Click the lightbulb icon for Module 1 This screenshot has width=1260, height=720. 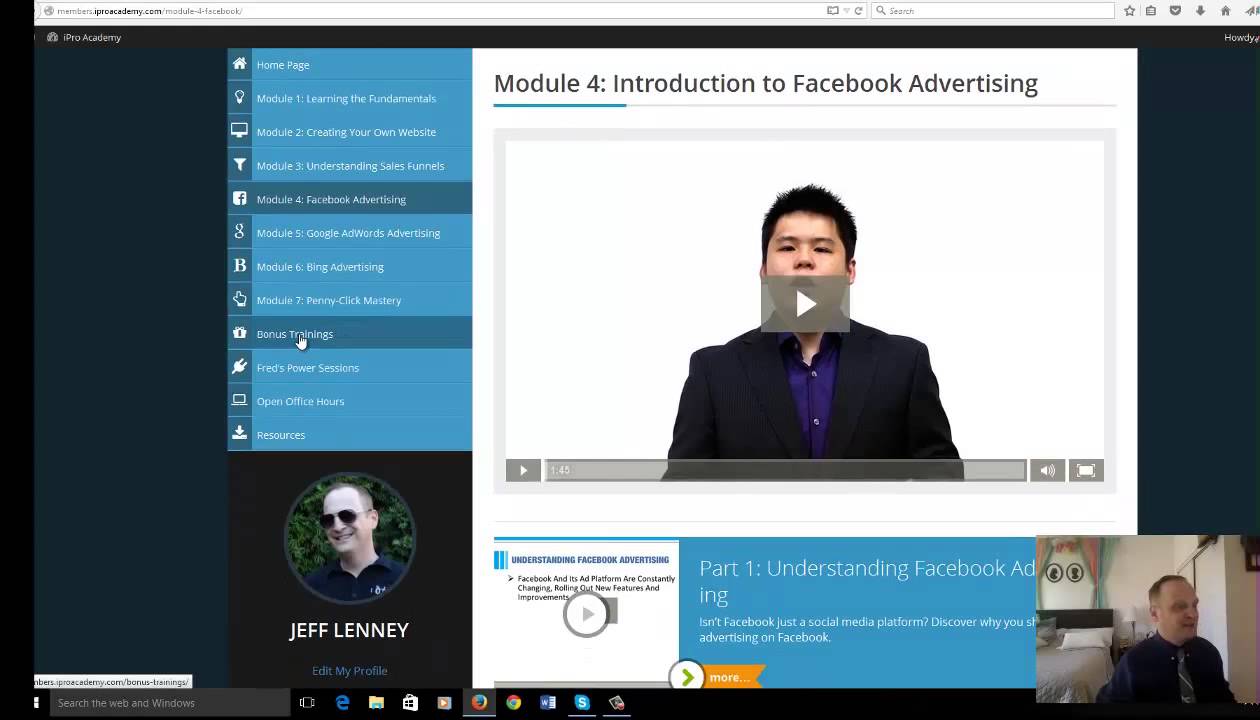(239, 98)
